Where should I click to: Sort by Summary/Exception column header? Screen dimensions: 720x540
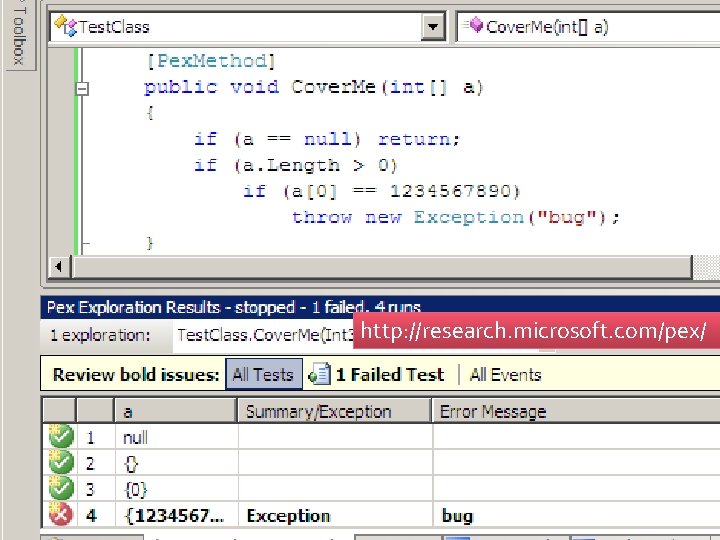click(x=334, y=411)
